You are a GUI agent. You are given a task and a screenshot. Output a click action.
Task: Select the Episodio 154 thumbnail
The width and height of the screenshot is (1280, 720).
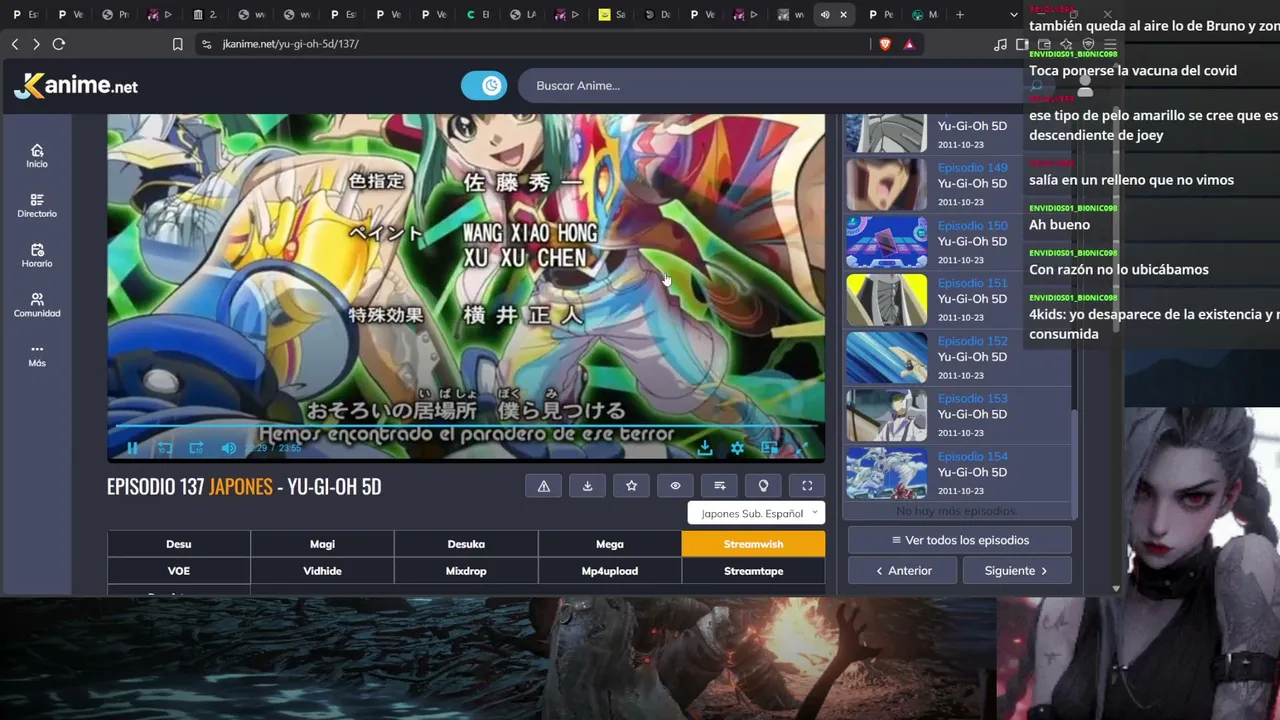tap(887, 473)
